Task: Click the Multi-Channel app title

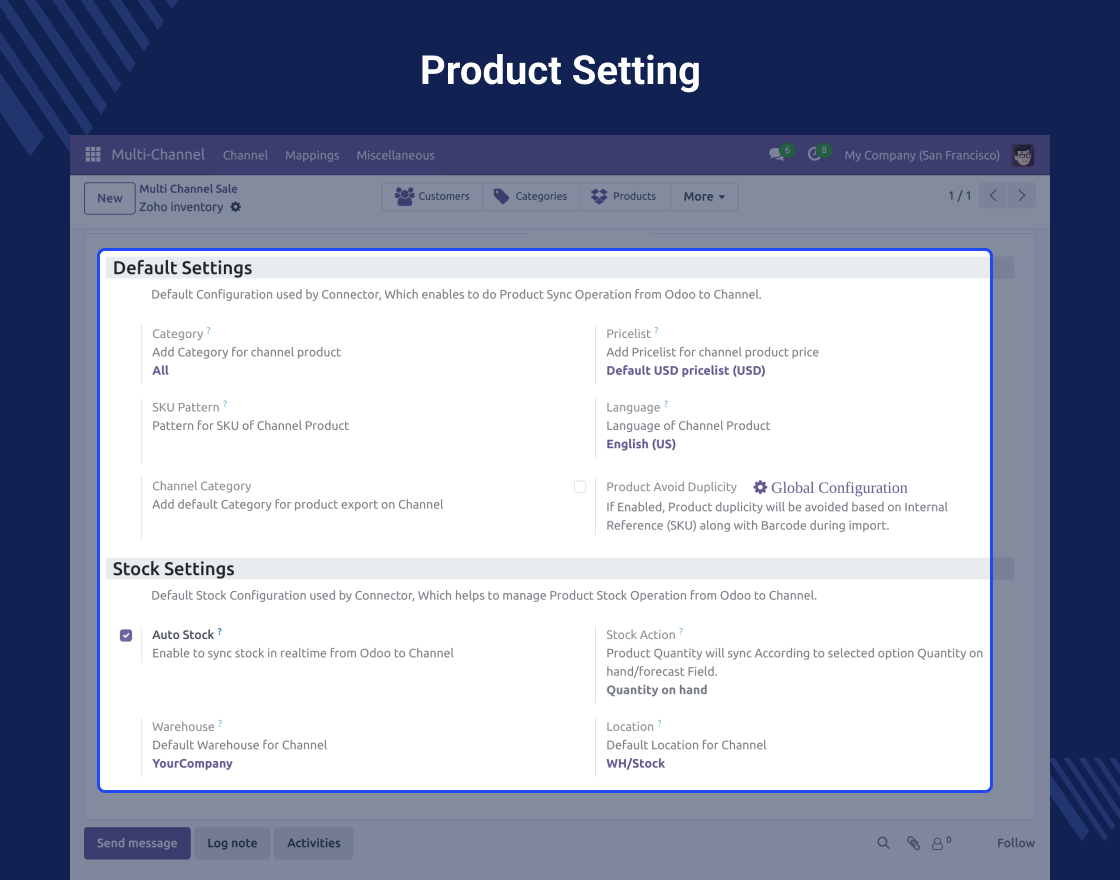Action: (158, 154)
